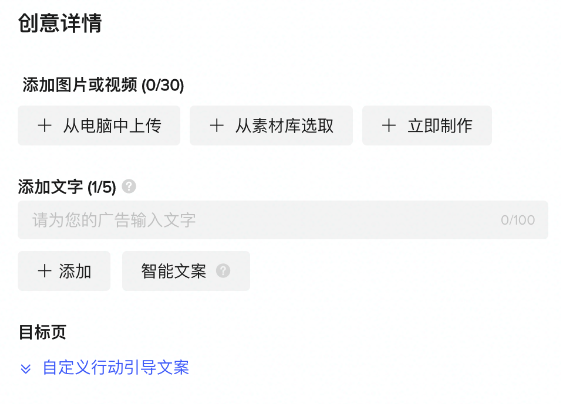The height and width of the screenshot is (404, 561).
Task: Upload media via 从电脑中上传
Action: point(99,126)
